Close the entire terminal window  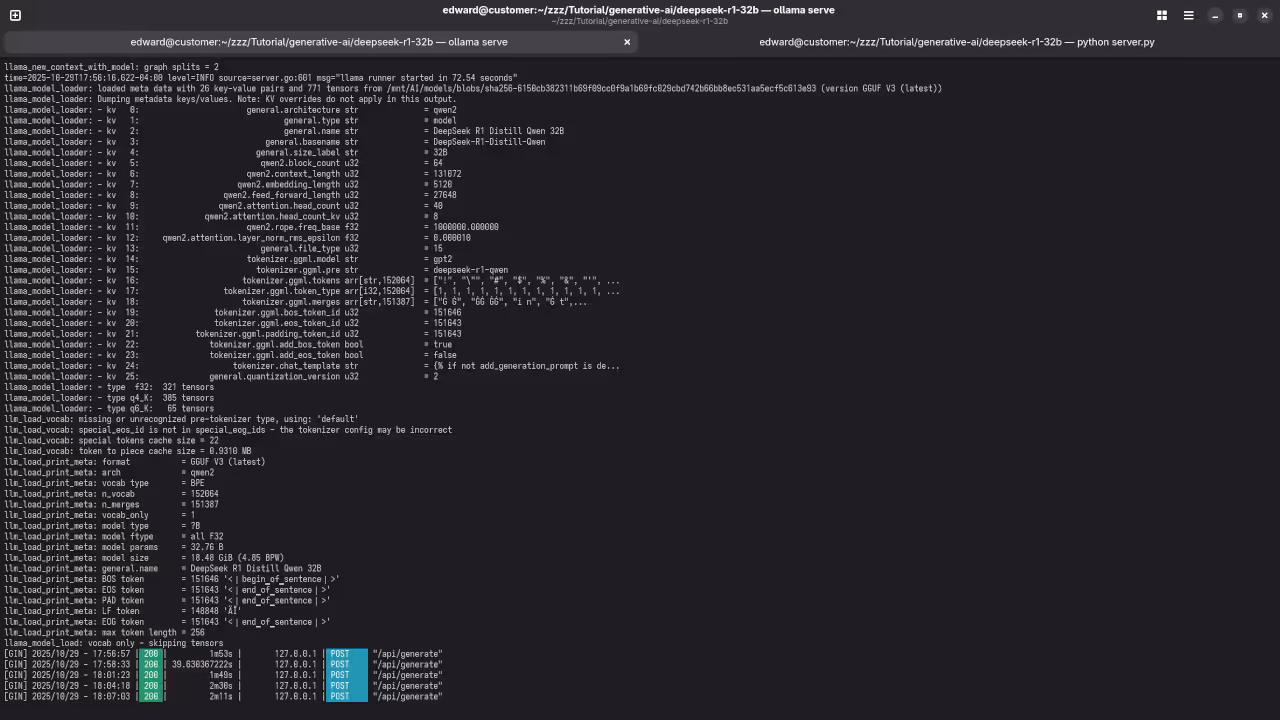(1264, 15)
